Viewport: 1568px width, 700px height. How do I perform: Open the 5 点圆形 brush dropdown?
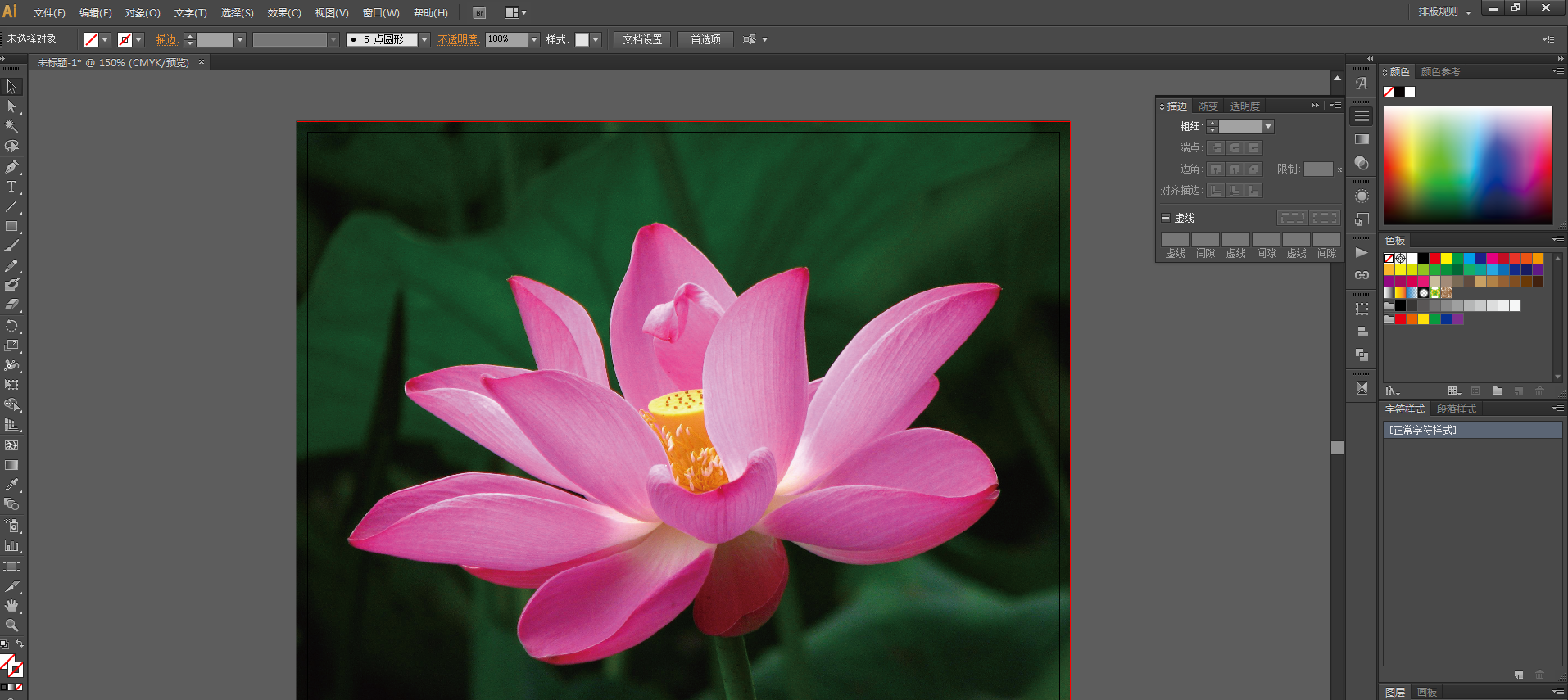(x=424, y=39)
